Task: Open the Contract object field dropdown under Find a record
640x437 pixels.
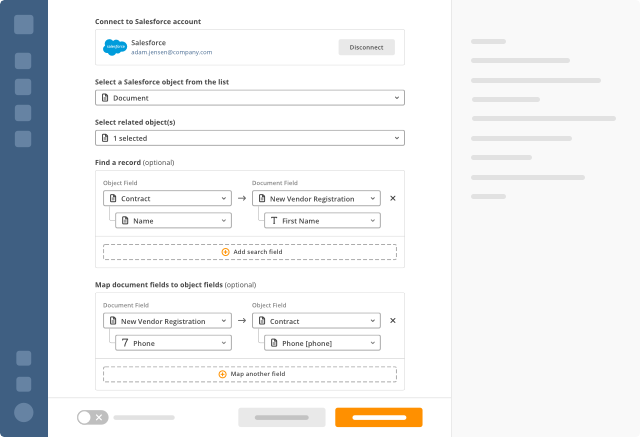Action: [x=167, y=198]
